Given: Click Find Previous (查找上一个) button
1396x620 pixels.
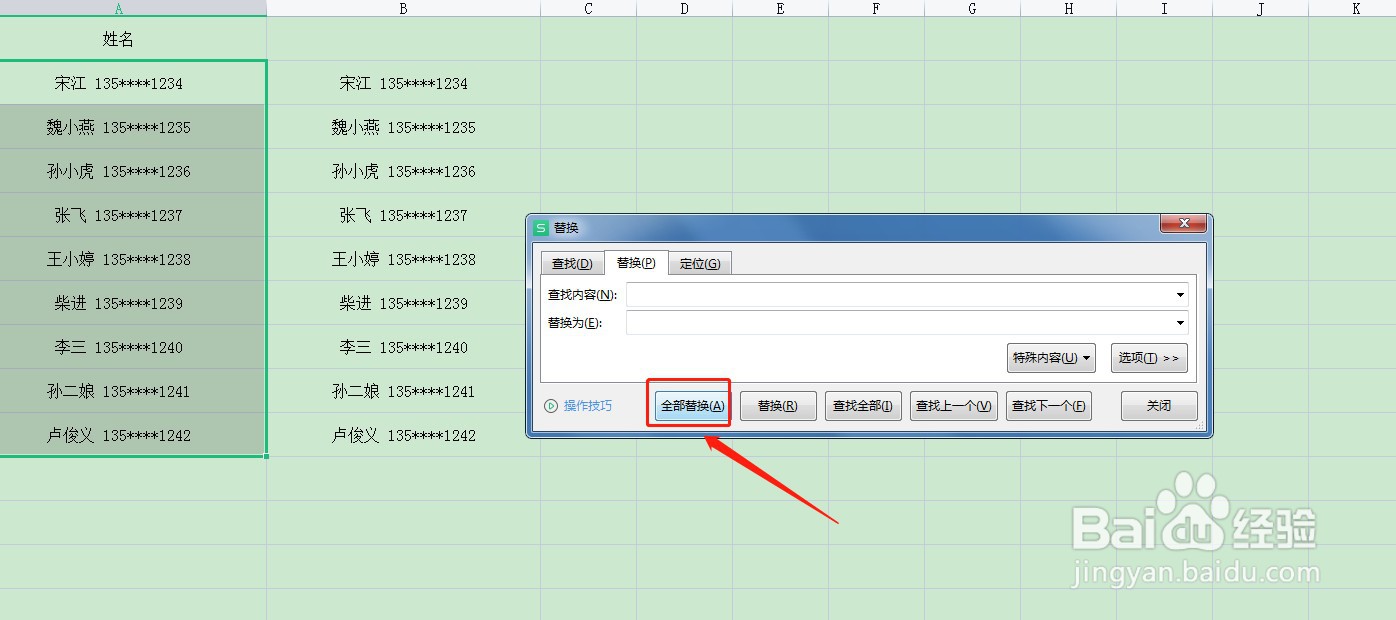Looking at the screenshot, I should tap(954, 406).
